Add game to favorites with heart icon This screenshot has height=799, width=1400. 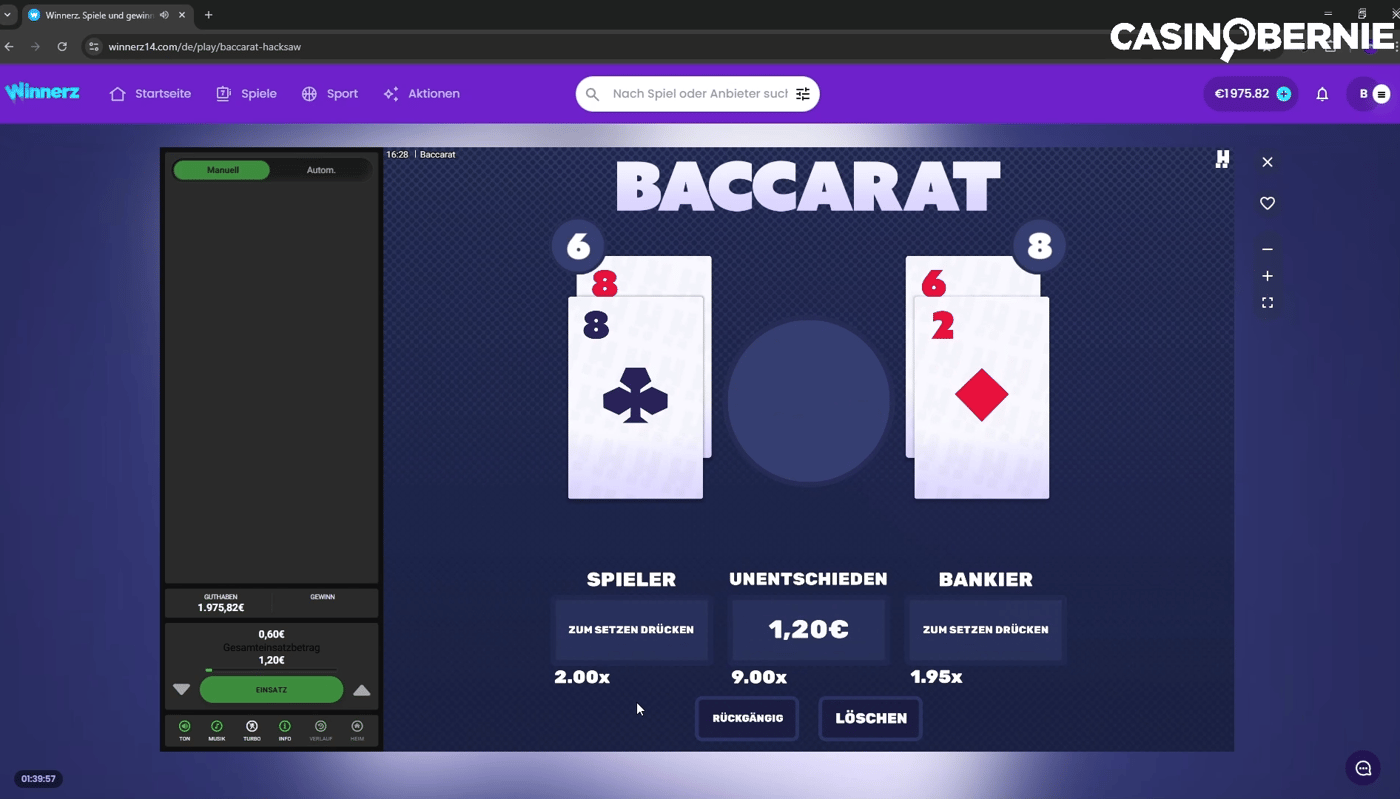point(1267,203)
